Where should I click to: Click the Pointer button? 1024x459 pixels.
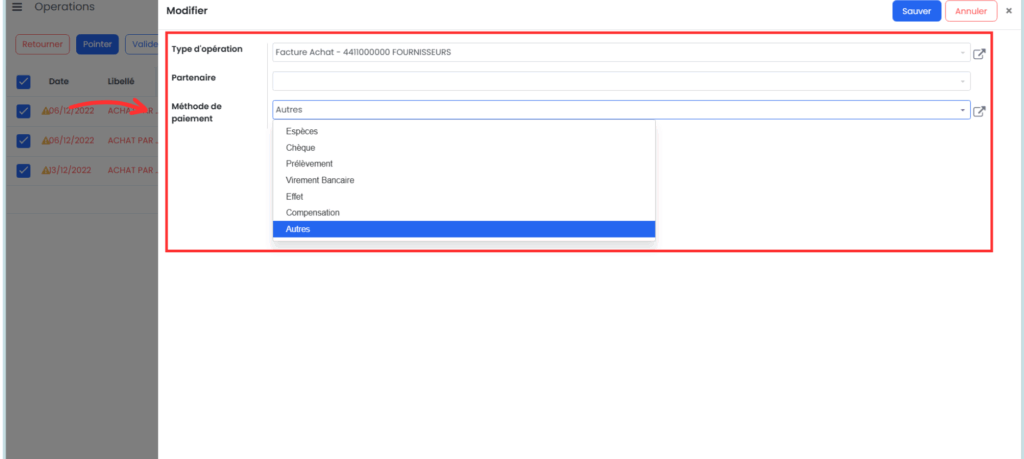97,44
